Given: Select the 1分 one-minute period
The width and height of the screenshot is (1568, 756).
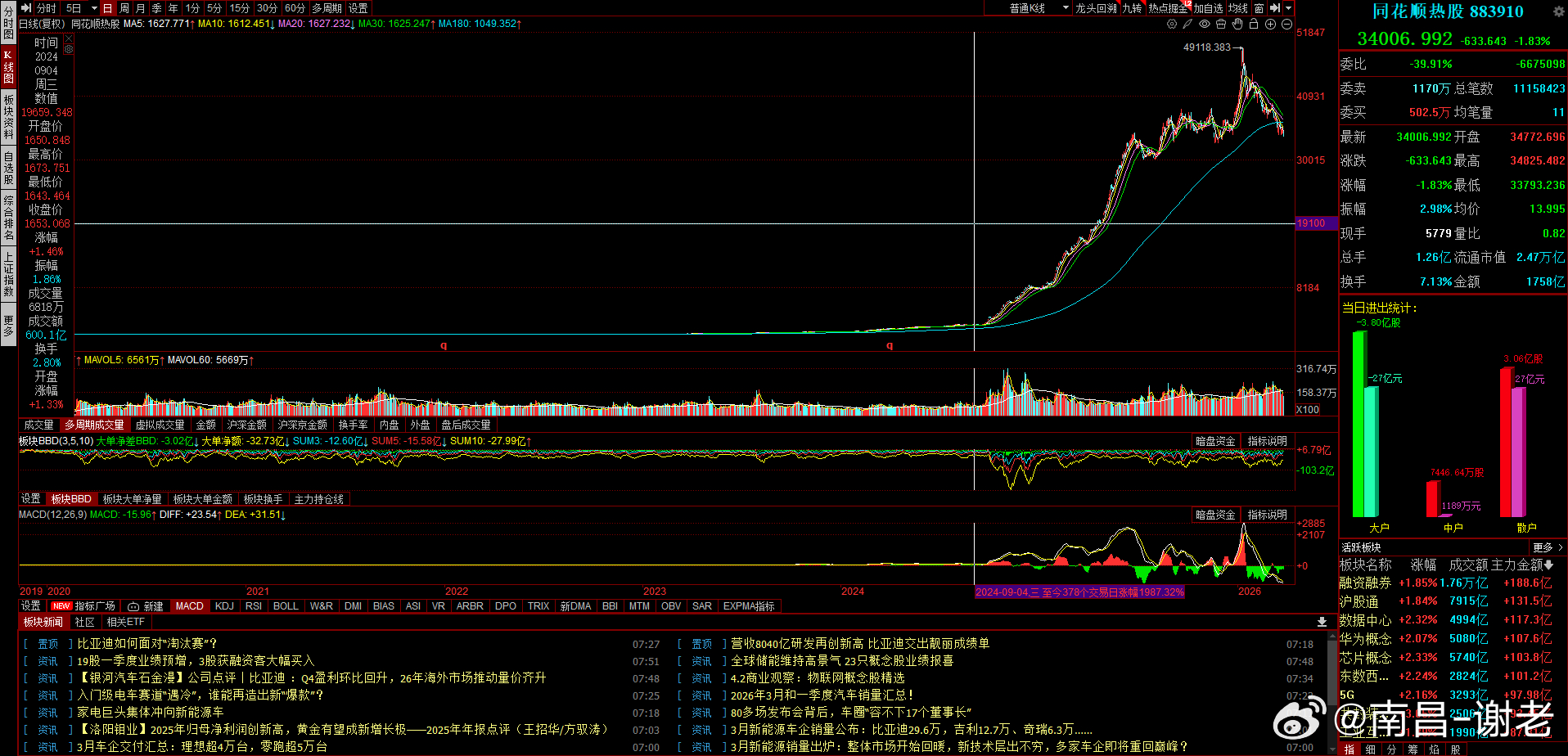Looking at the screenshot, I should (192, 8).
